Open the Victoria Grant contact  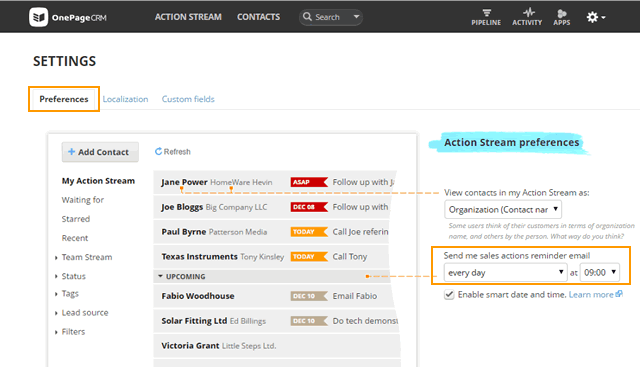(x=190, y=346)
